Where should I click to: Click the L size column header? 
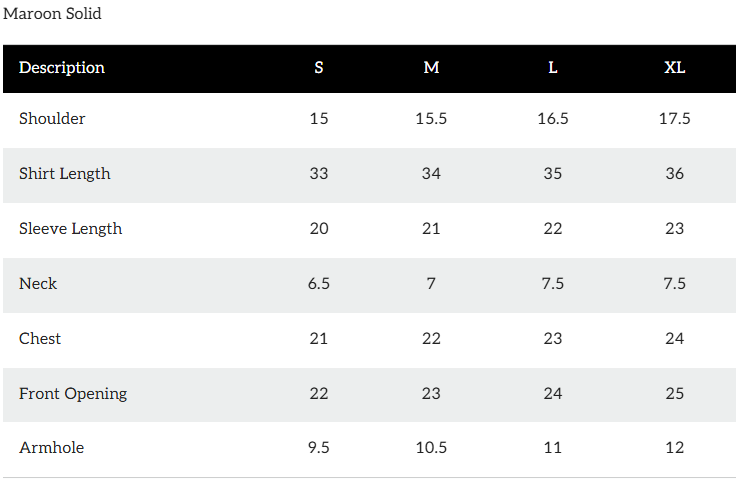[553, 68]
